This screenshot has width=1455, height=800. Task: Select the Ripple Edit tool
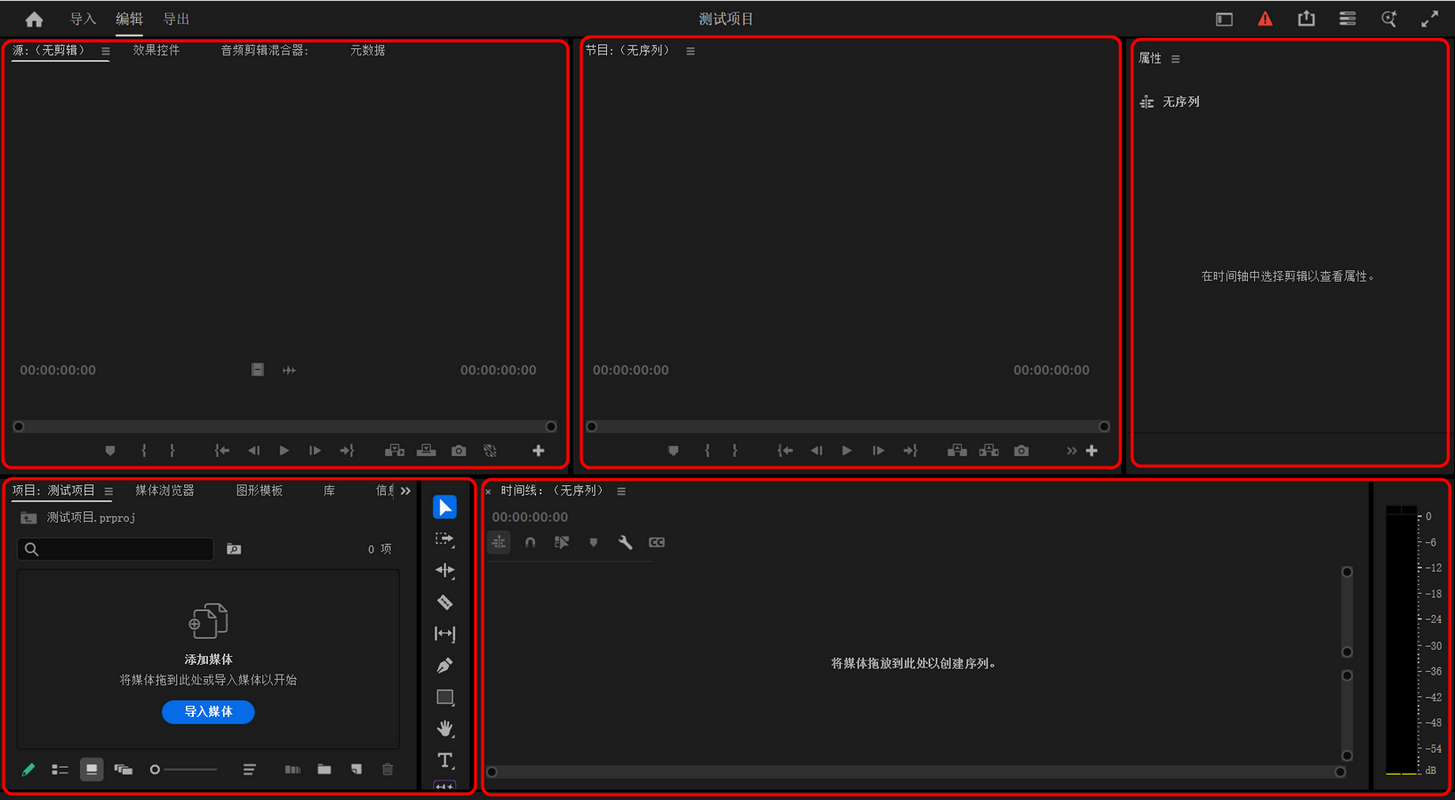pos(445,570)
